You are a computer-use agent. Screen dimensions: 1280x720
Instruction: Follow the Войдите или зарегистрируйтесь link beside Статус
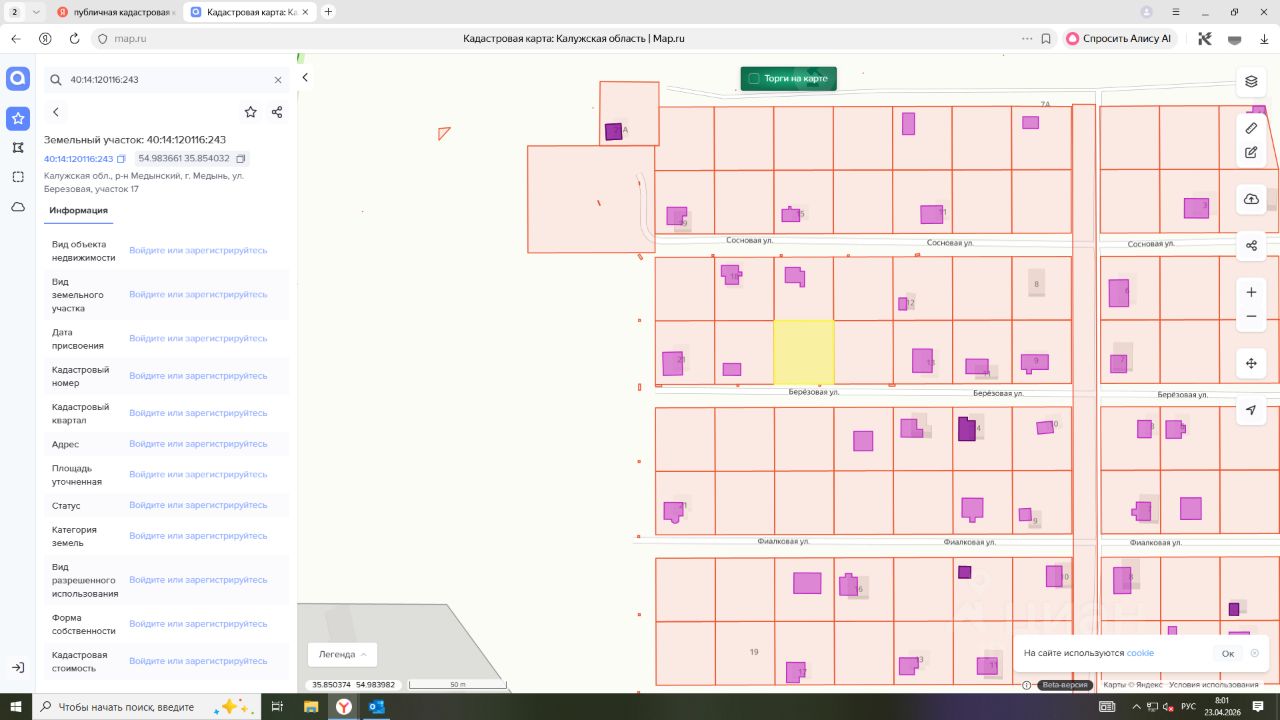coord(198,505)
